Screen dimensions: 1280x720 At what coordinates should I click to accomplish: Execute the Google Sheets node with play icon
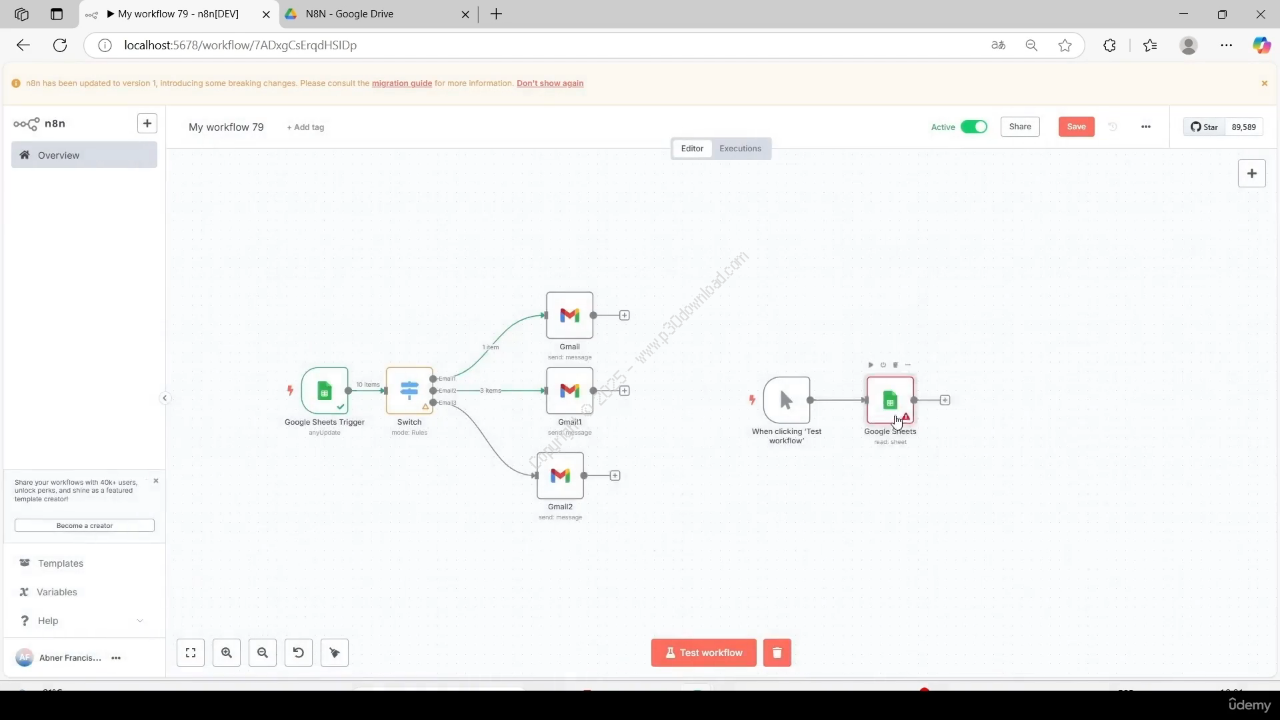[871, 365]
